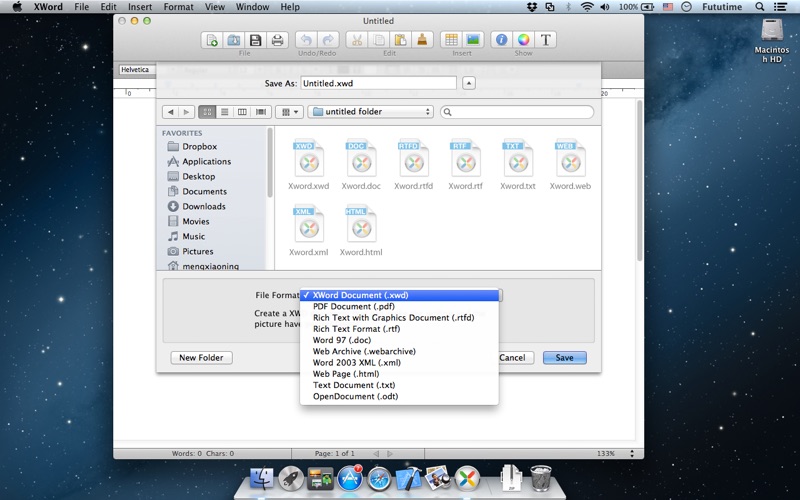Click the Save As filename field
The image size is (800, 500).
pos(379,83)
